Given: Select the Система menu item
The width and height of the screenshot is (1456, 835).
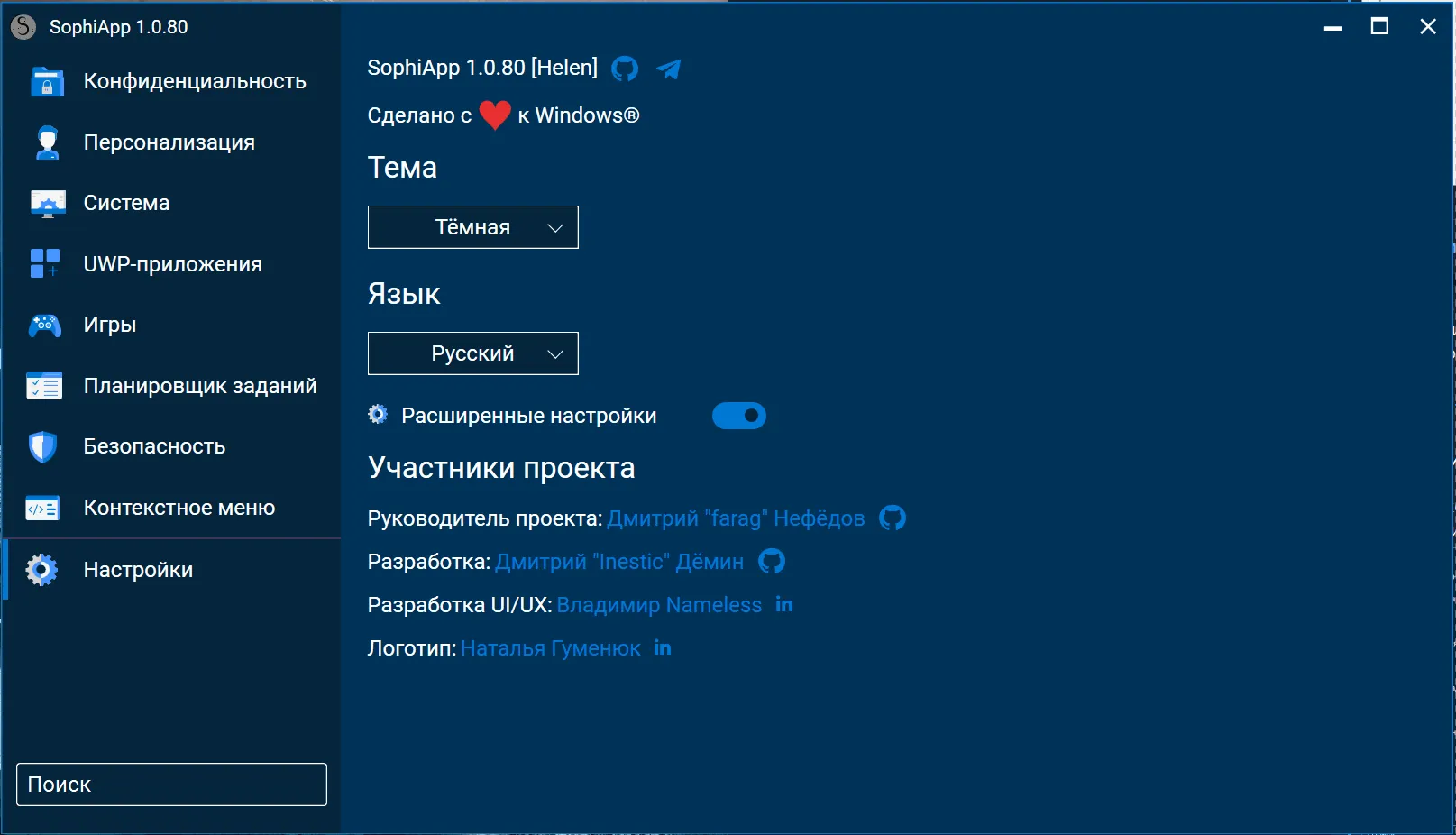Looking at the screenshot, I should pyautogui.click(x=171, y=203).
